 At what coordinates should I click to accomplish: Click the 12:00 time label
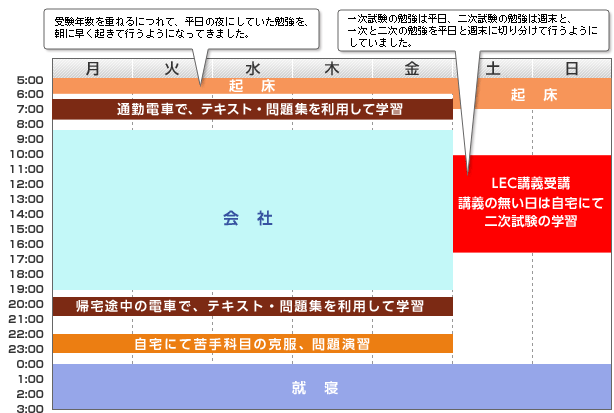[27, 184]
